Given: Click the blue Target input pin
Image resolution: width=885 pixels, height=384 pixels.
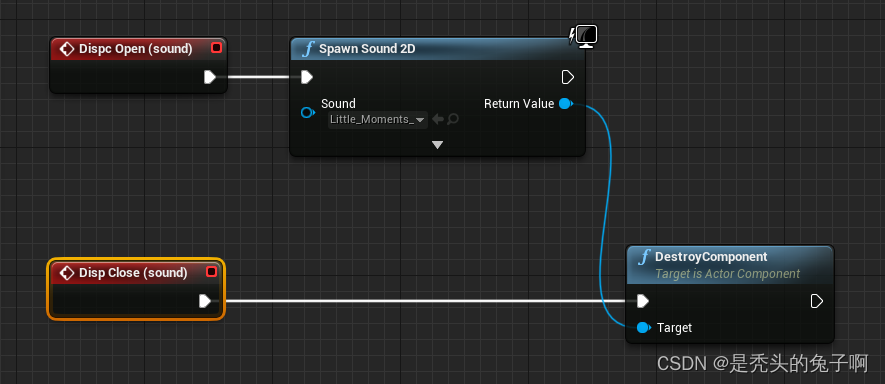Looking at the screenshot, I should 643,328.
